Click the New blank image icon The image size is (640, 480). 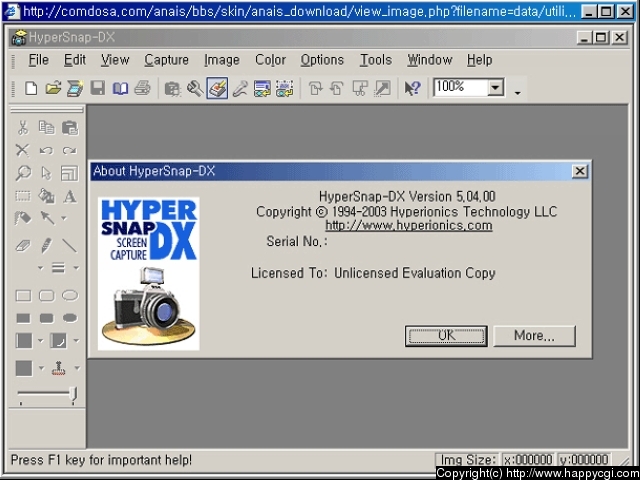[31, 88]
